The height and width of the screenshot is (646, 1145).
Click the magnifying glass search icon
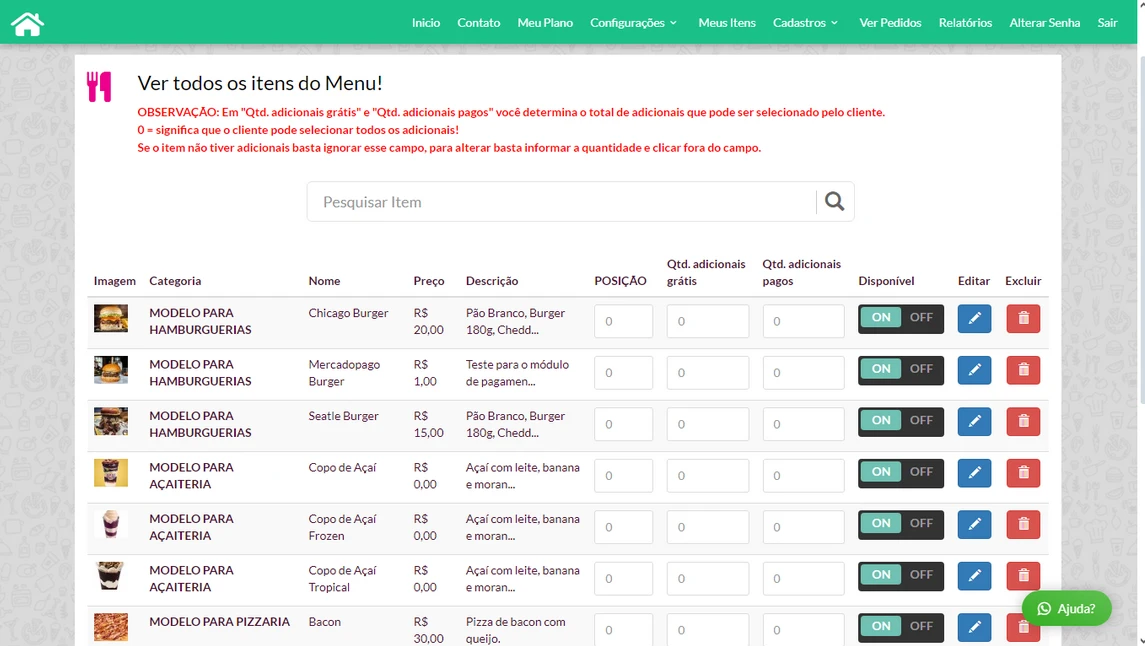coord(834,202)
